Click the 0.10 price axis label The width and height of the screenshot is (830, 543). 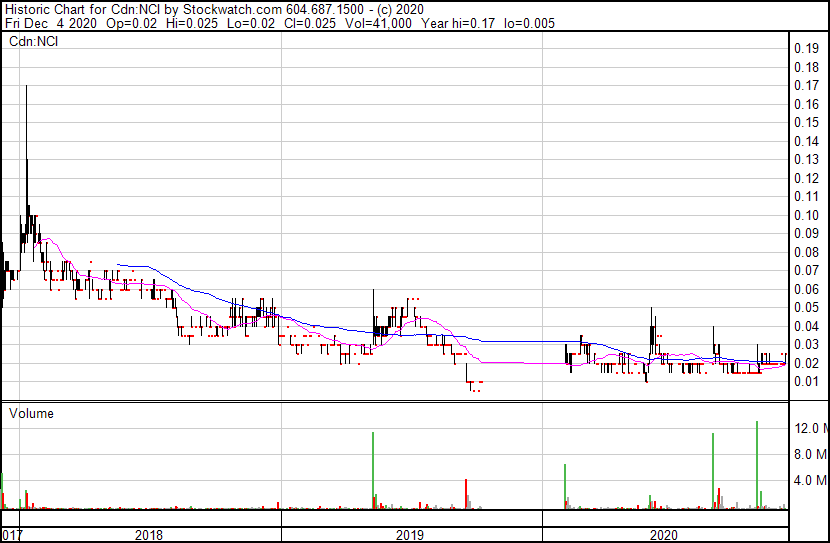(806, 215)
